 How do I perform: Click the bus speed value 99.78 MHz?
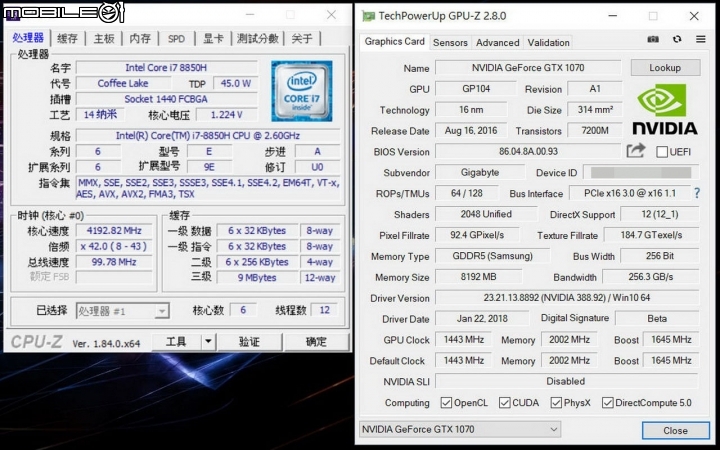pyautogui.click(x=114, y=262)
